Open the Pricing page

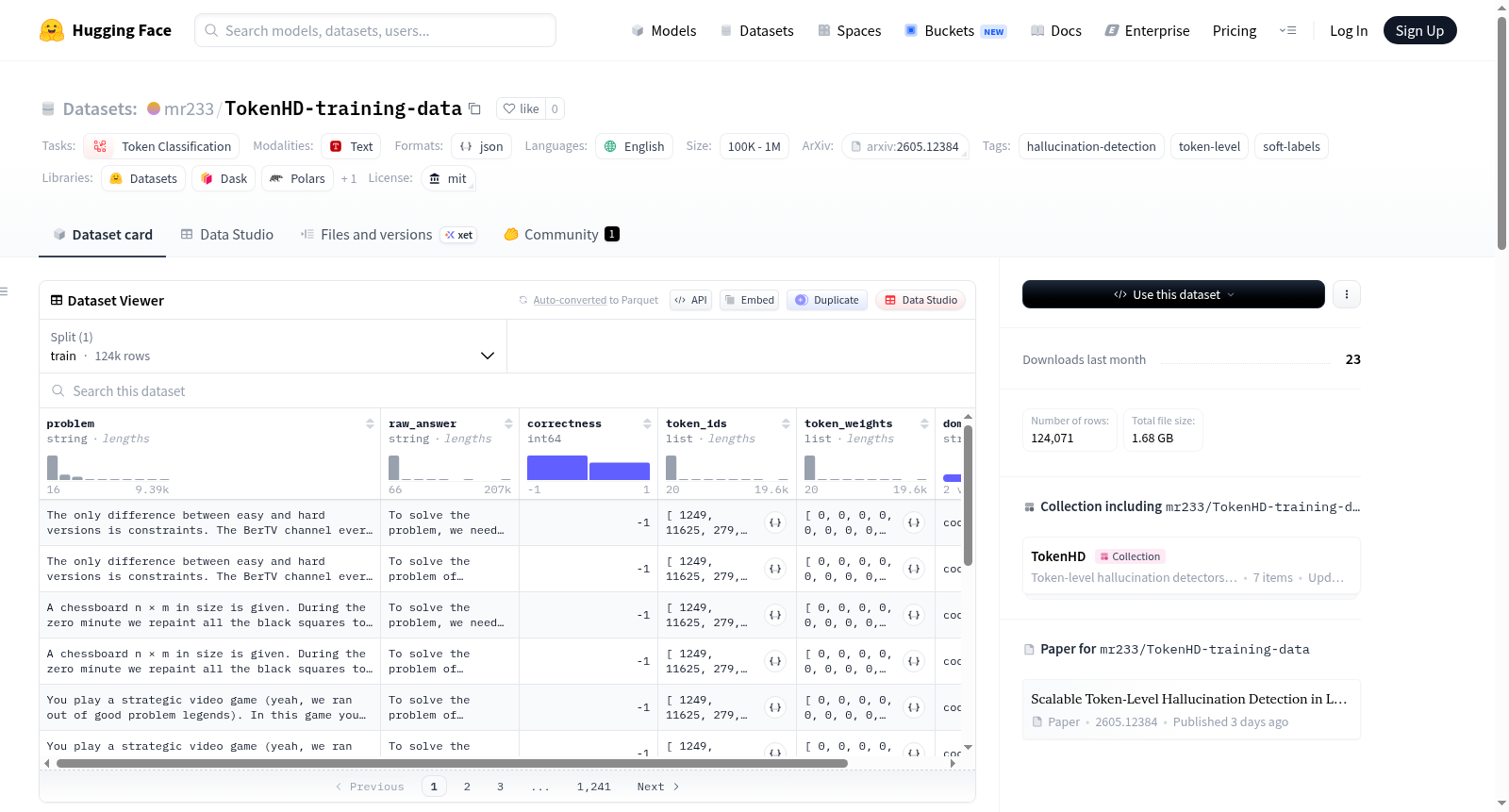[x=1235, y=31]
